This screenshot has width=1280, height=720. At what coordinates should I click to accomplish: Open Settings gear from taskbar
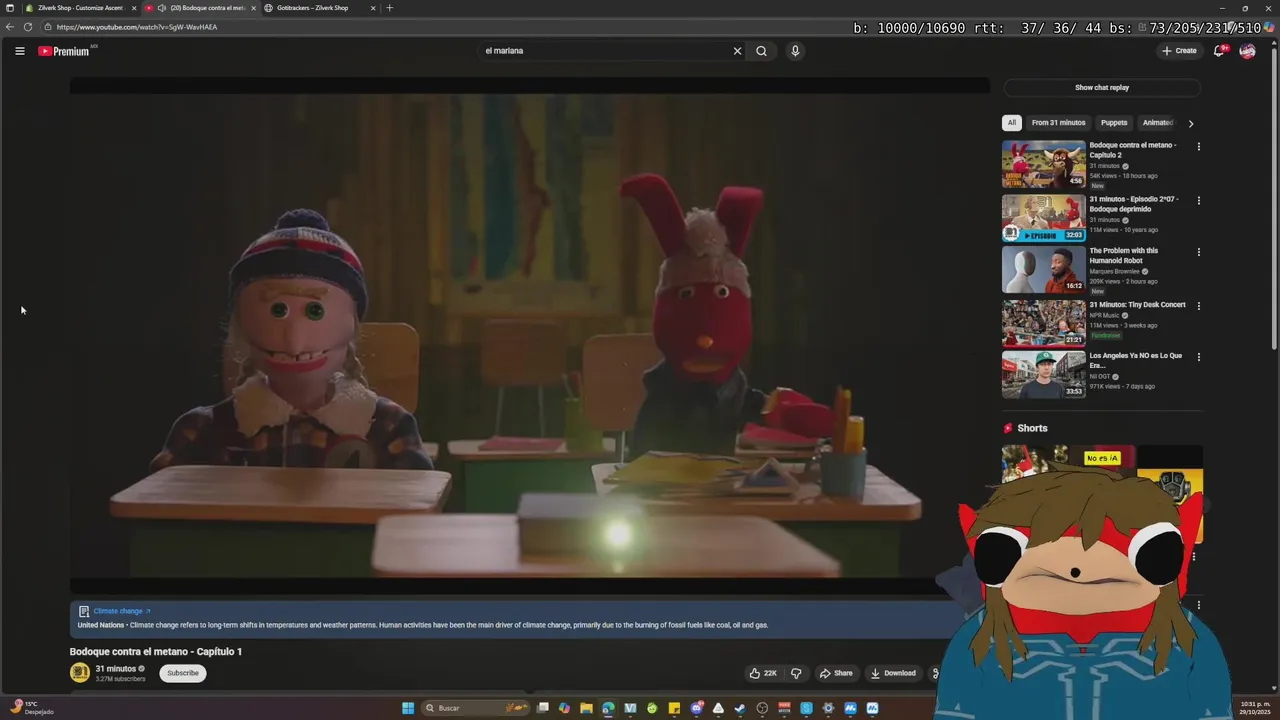[x=828, y=708]
